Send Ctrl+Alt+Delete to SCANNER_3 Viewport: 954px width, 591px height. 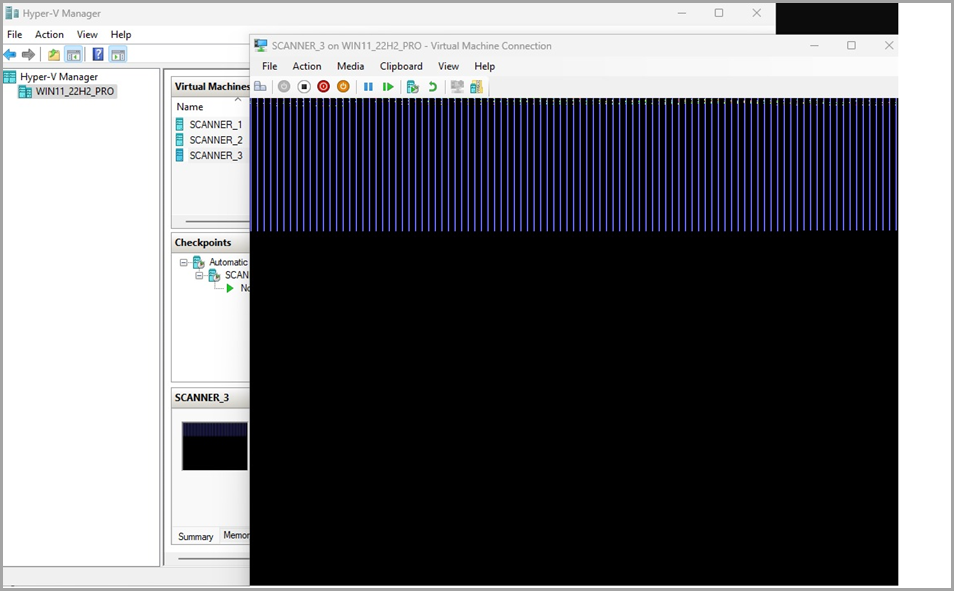tap(260, 87)
